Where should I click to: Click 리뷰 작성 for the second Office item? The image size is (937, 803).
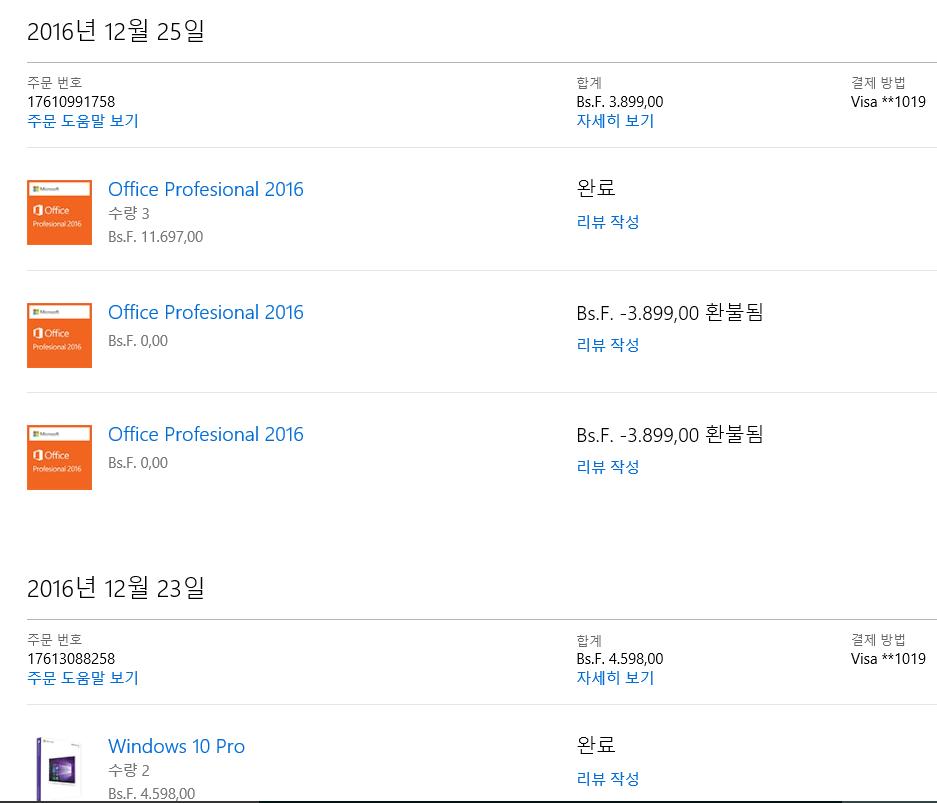tap(608, 345)
